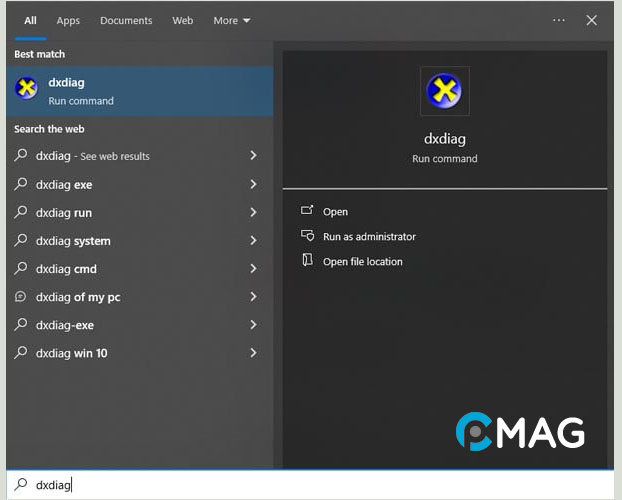
Task: Expand the dxdiag win 10 suggestion arrow
Action: coord(253,353)
